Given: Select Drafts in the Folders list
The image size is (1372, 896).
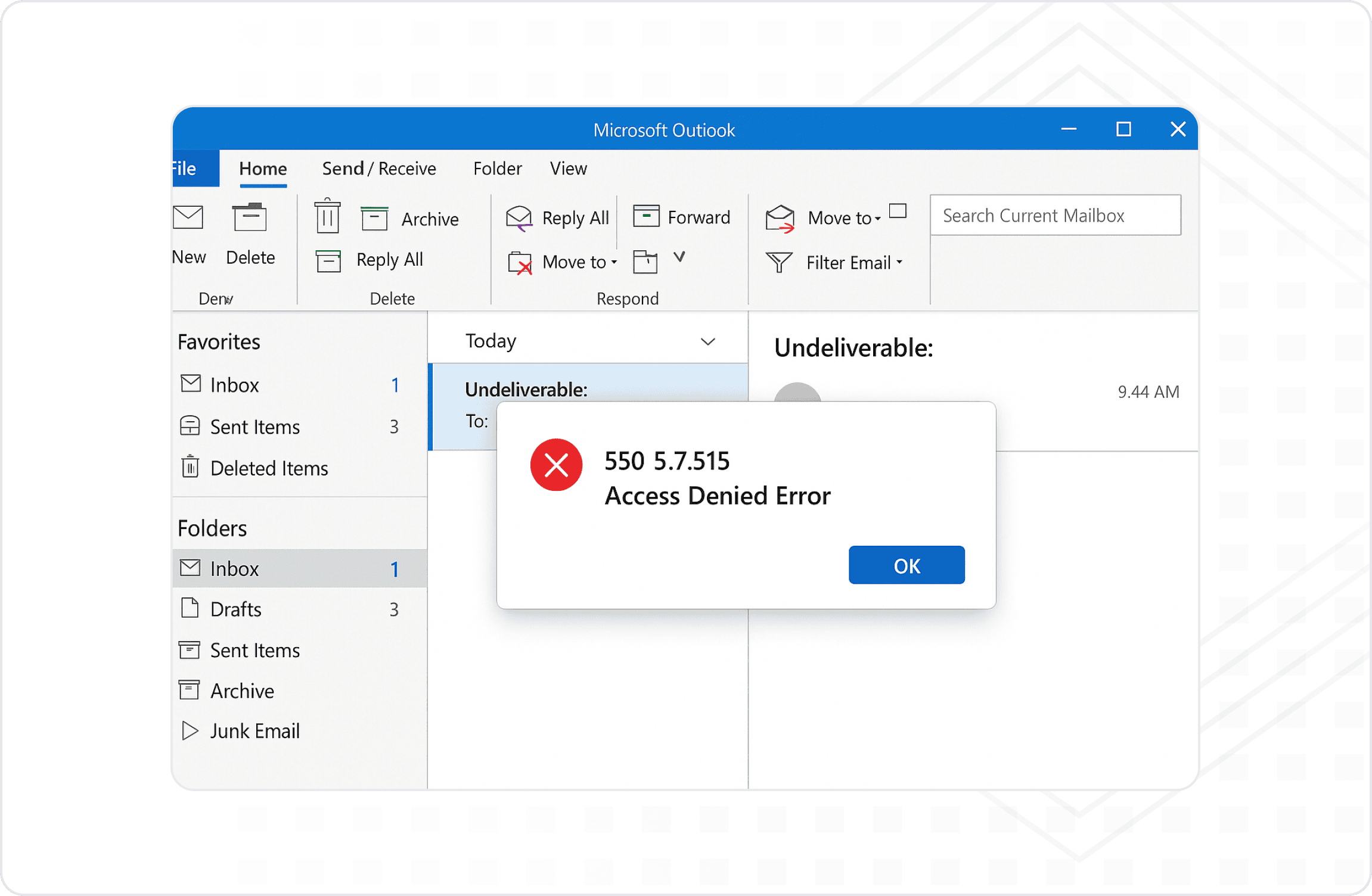Looking at the screenshot, I should click(x=299, y=609).
